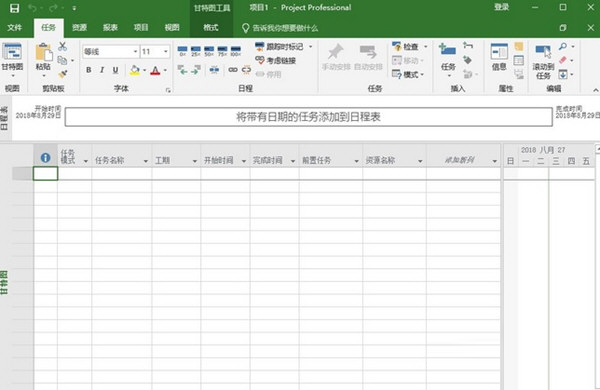This screenshot has height=390, width=600.
Task: Click the Auto Schedule (自动安排) button
Action: coord(368,57)
